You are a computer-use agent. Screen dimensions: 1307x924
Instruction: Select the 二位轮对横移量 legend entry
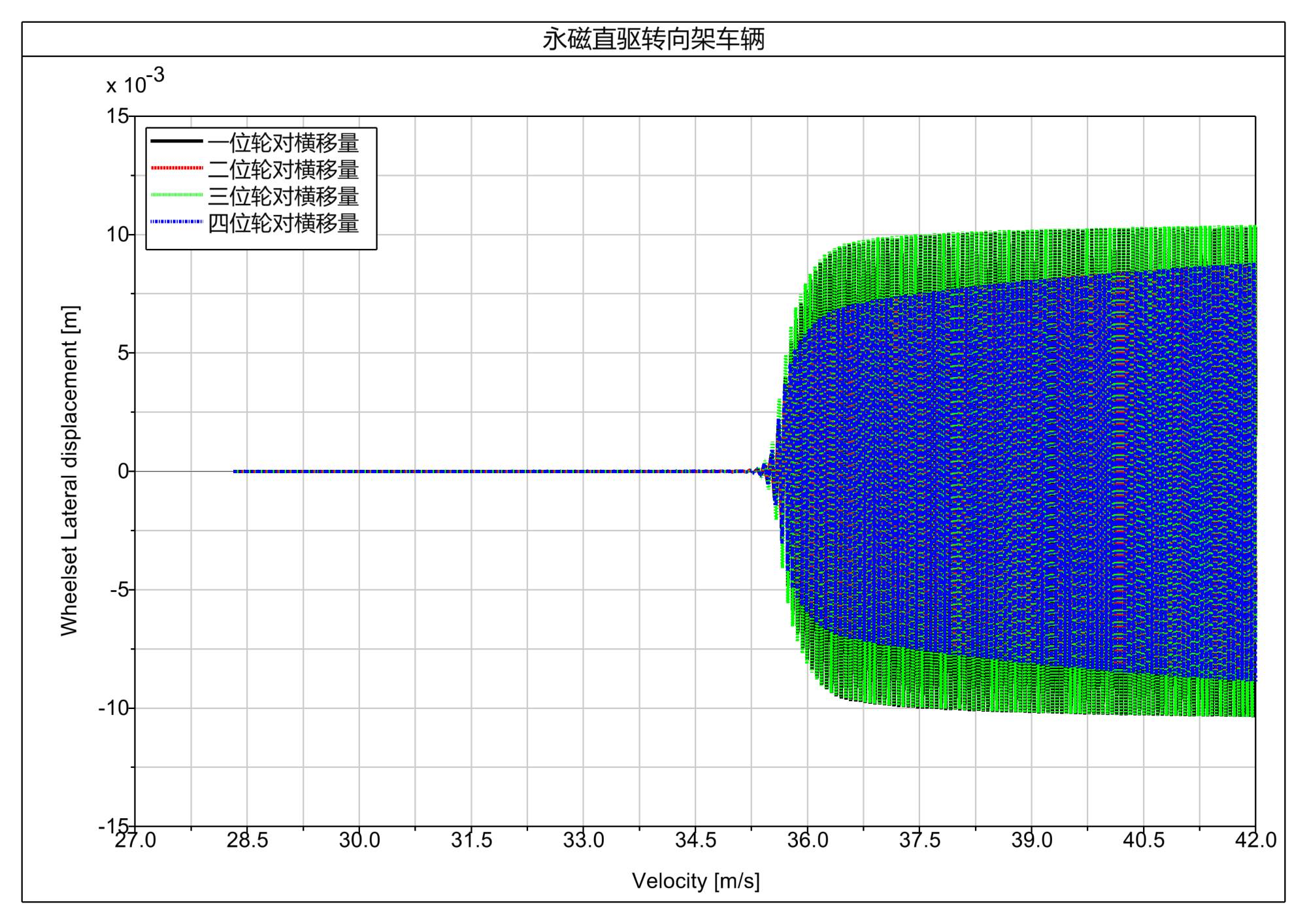click(x=283, y=169)
